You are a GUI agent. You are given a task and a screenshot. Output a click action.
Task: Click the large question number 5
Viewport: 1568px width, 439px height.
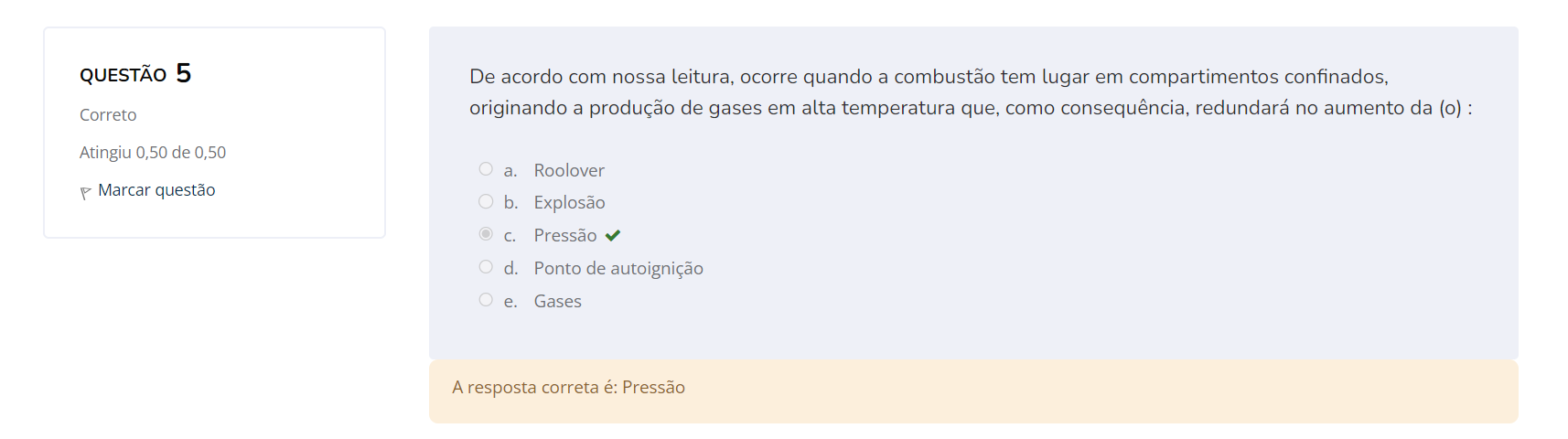point(184,73)
